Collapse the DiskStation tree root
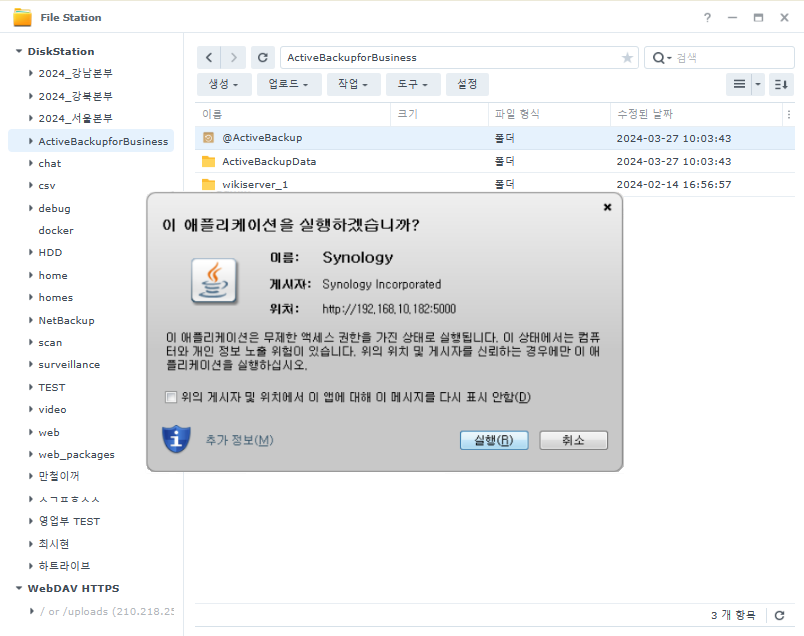This screenshot has width=804, height=636. click(19, 51)
